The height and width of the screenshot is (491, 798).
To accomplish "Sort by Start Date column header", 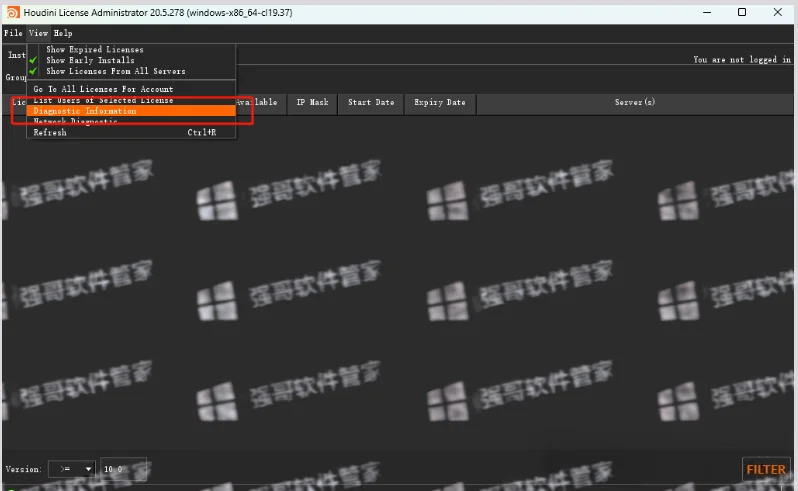I will coord(371,102).
